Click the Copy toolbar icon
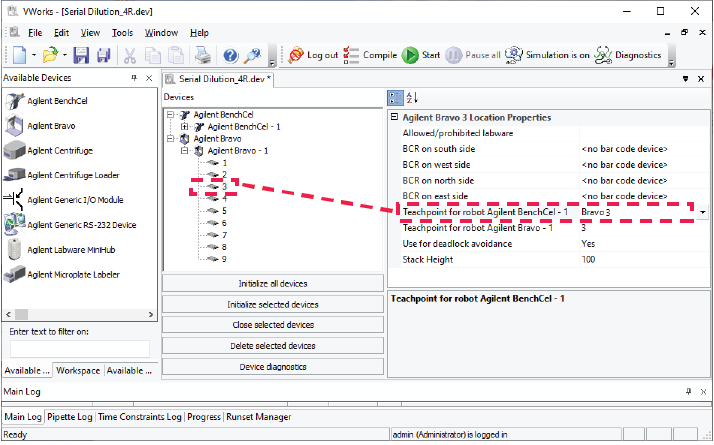This screenshot has height=445, width=714. coord(153,55)
